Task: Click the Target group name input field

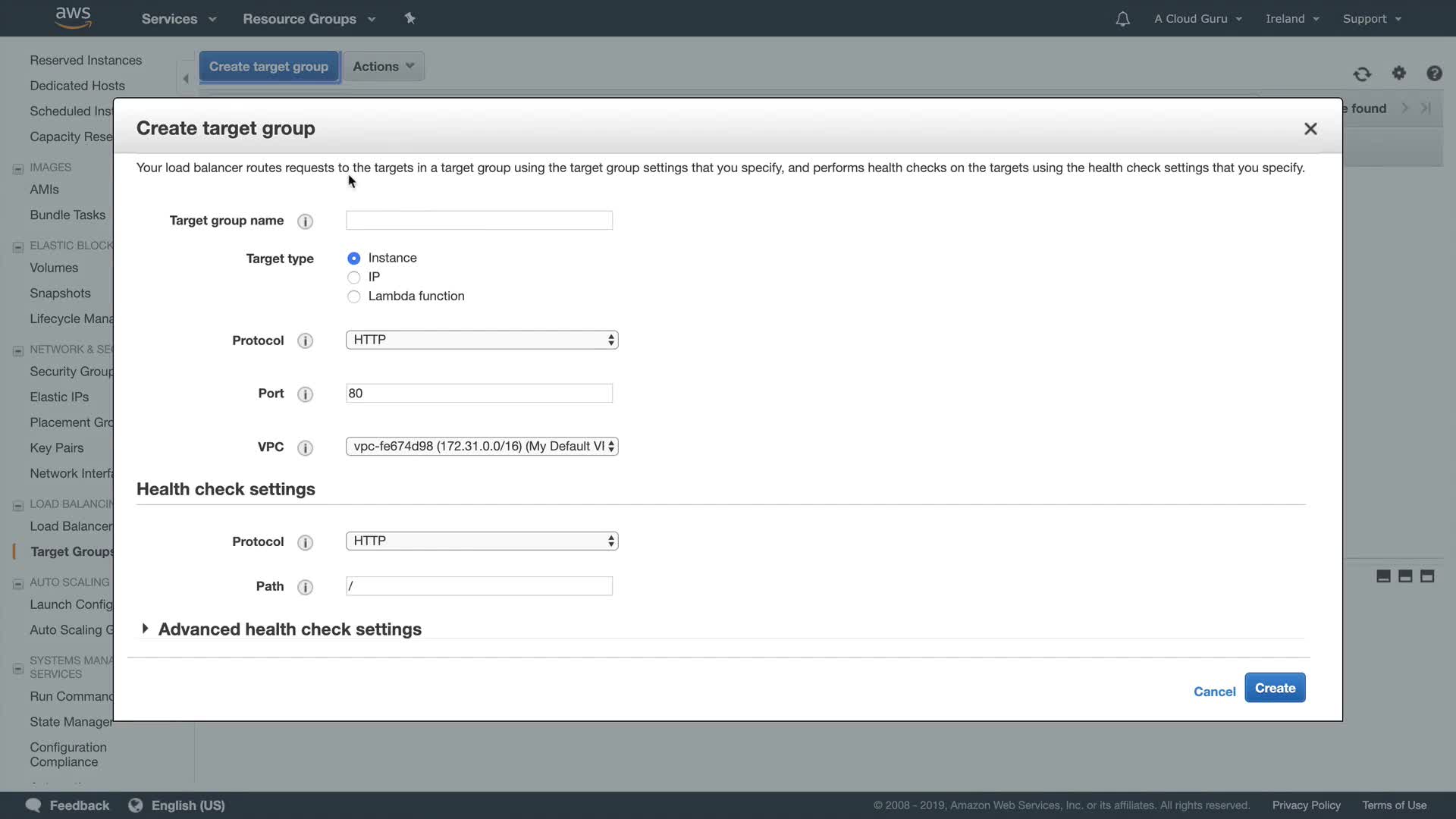Action: click(479, 221)
